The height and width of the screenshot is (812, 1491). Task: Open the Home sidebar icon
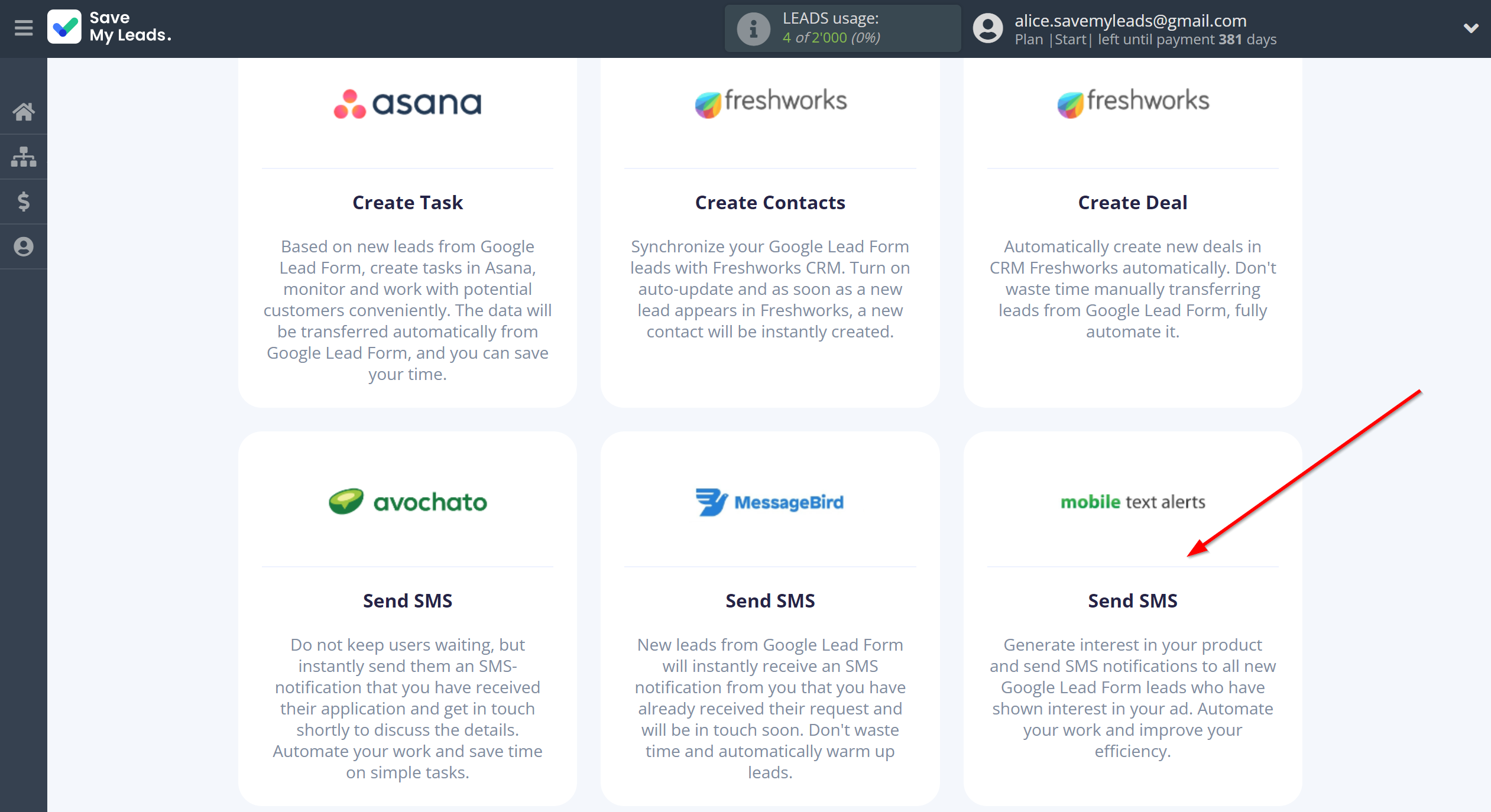(24, 111)
